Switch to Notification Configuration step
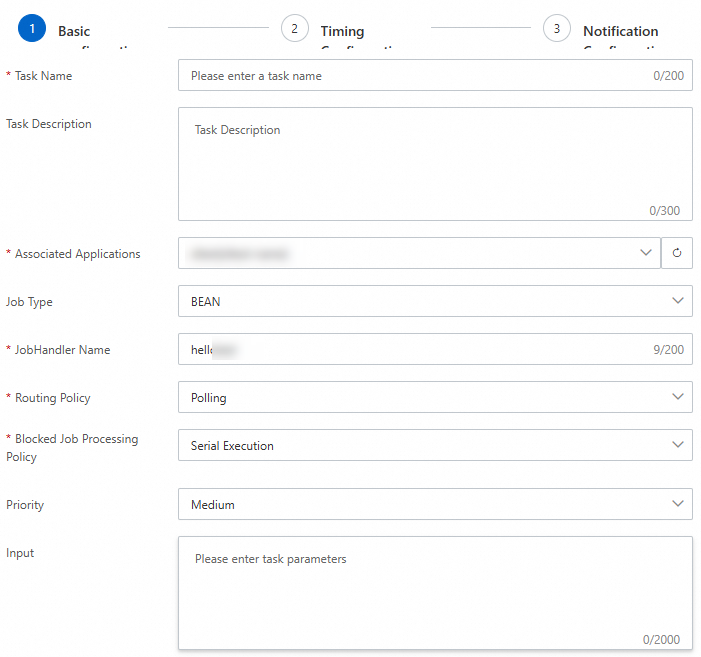This screenshot has width=701, height=657. (620, 32)
